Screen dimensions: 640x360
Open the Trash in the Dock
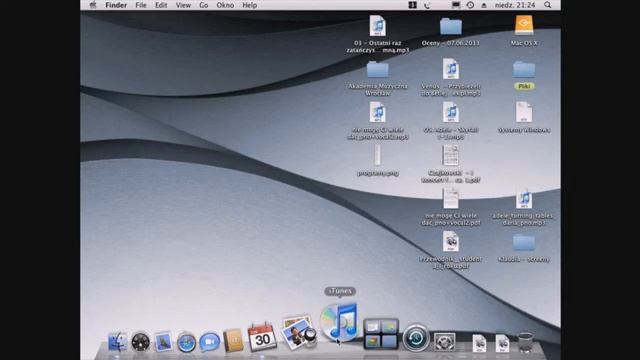click(525, 342)
